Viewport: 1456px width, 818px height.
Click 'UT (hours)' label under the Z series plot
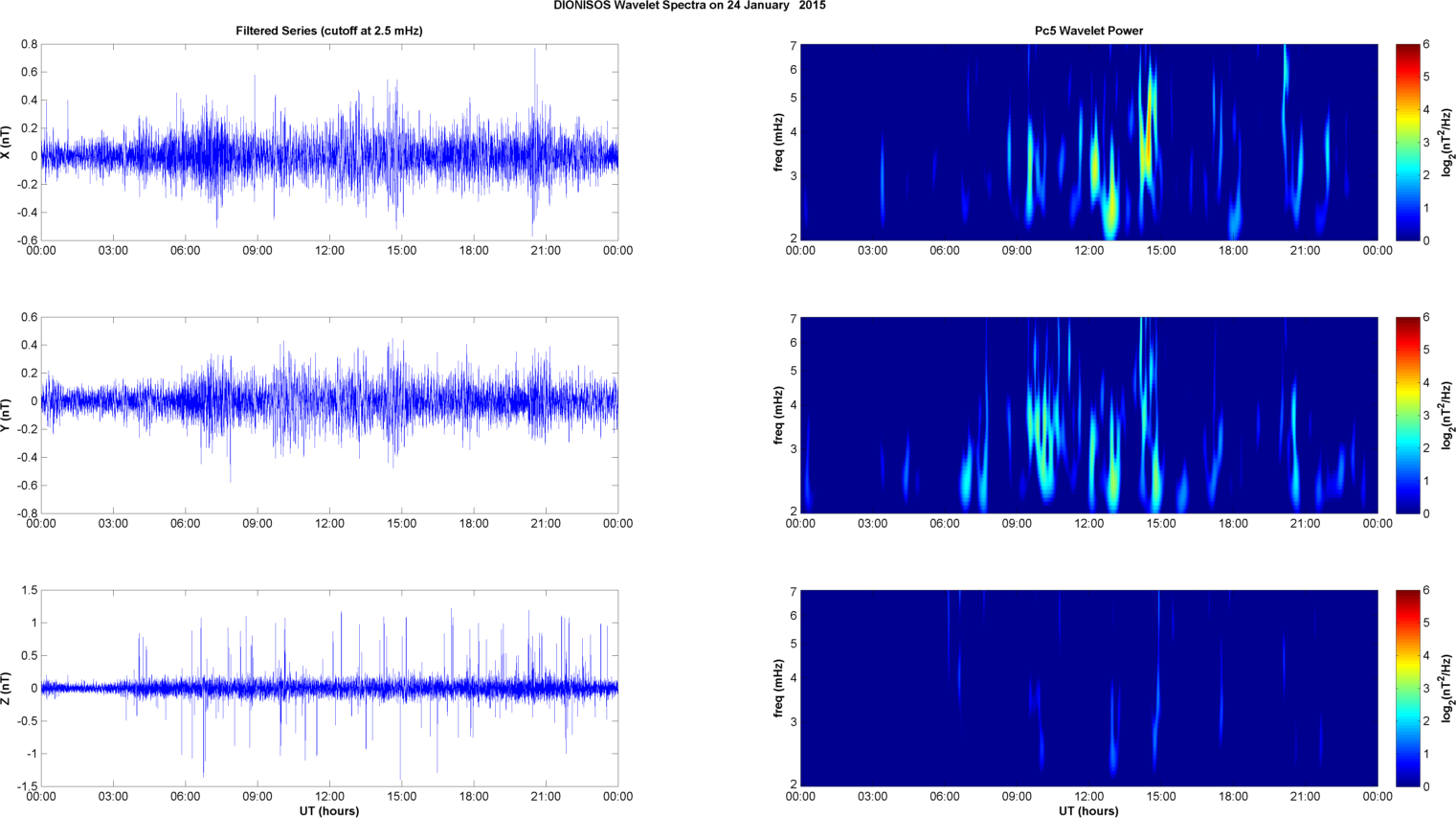(x=329, y=811)
